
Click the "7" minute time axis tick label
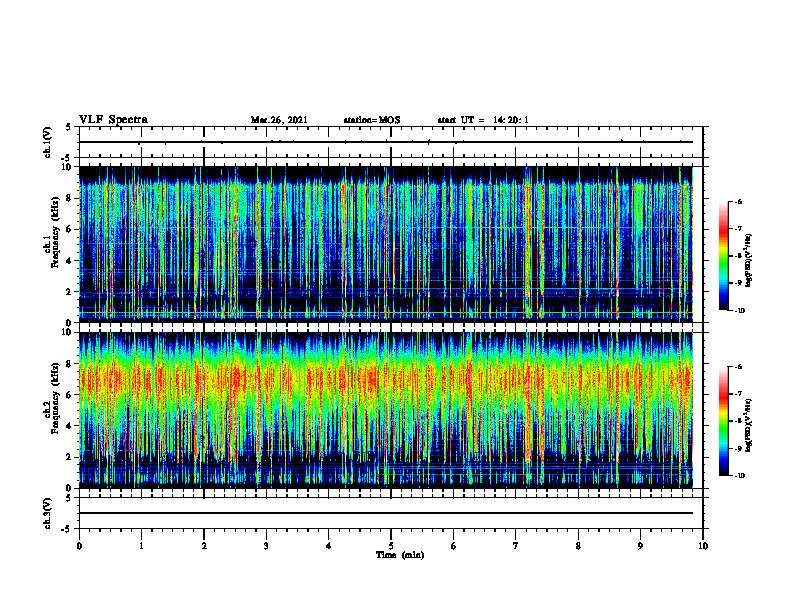(516, 546)
